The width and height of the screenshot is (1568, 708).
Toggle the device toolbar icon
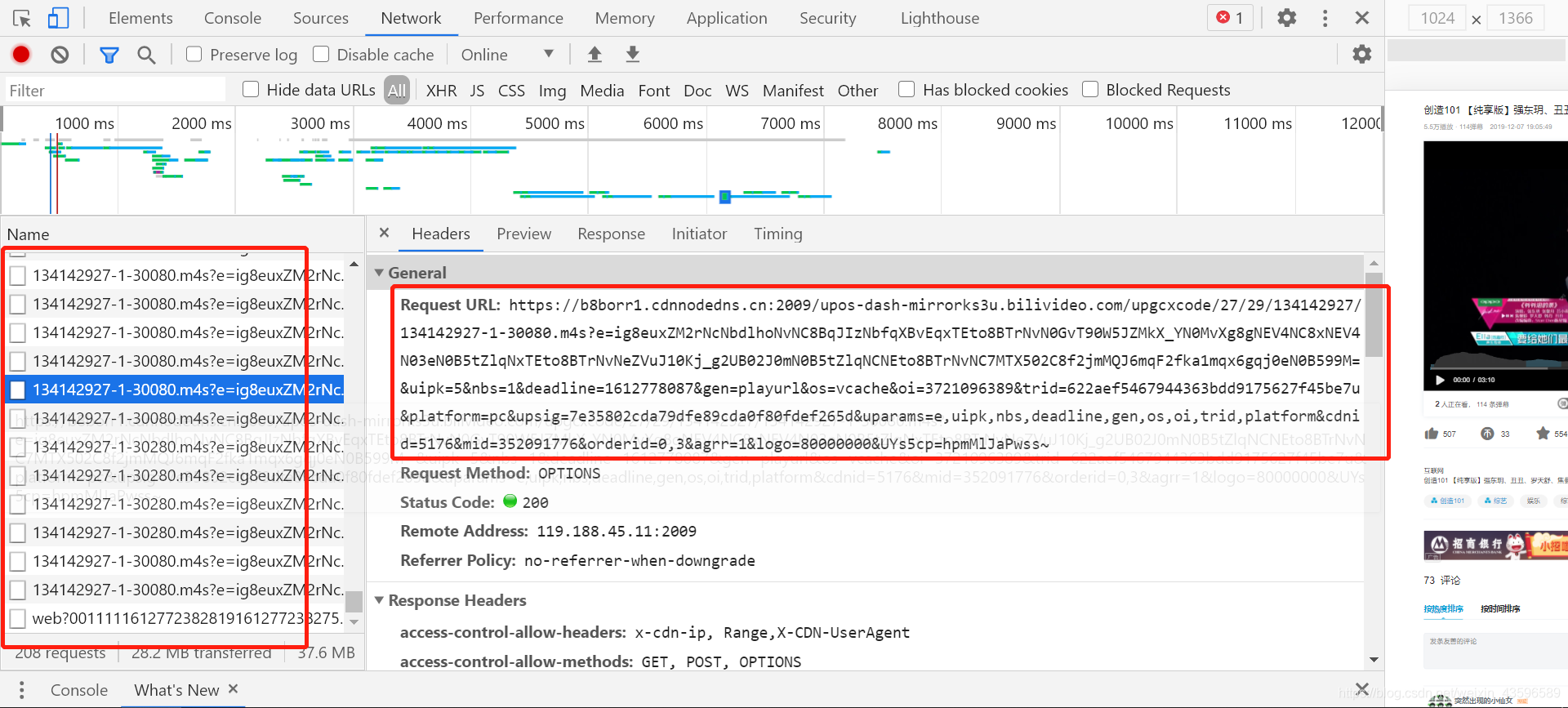point(58,18)
